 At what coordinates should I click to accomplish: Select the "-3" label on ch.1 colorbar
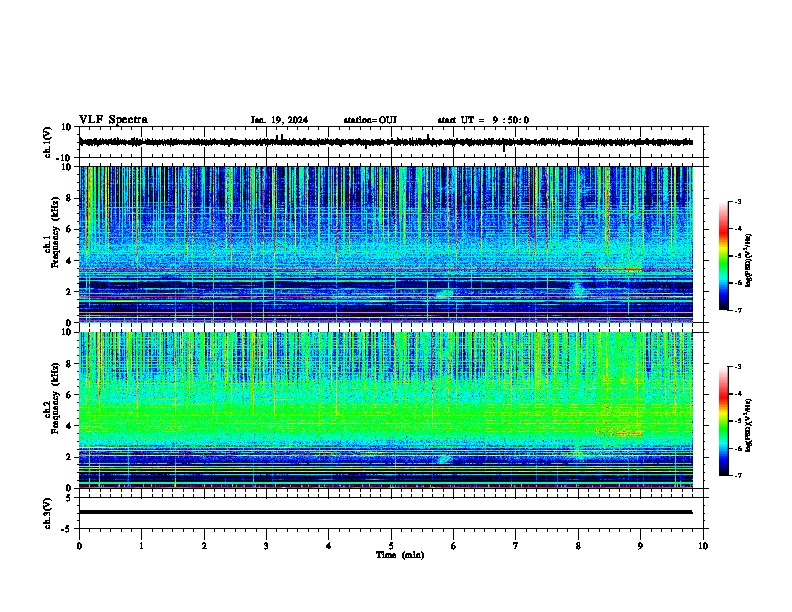[737, 202]
